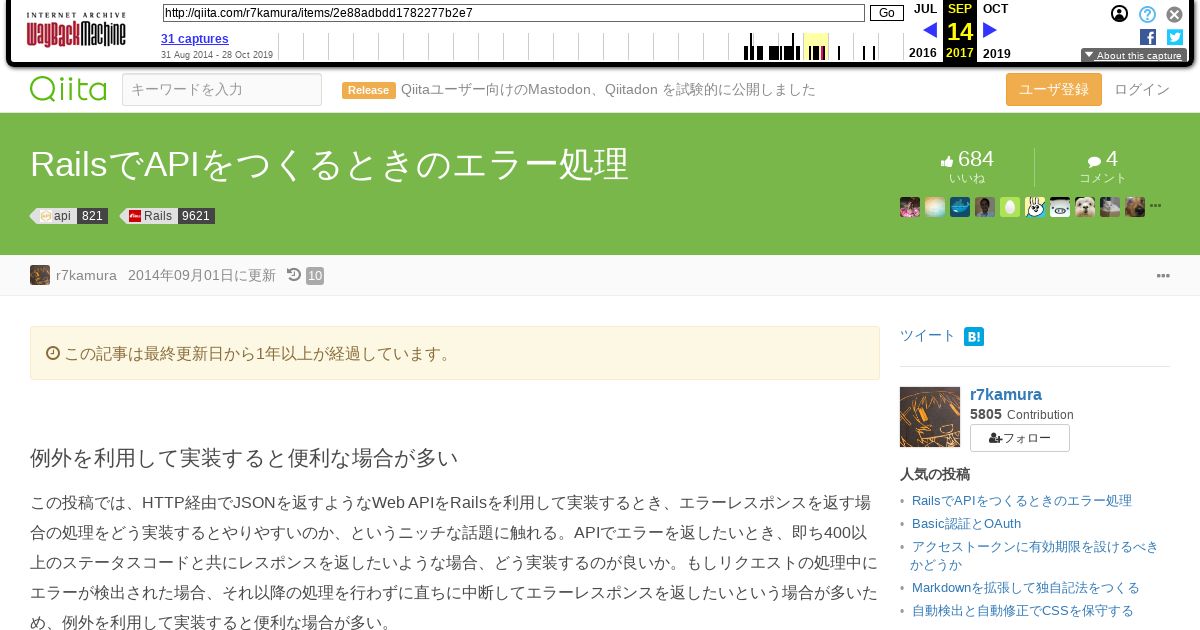1200x630 pixels.
Task: Close the Wayback Machine toolbar
Action: (1175, 14)
